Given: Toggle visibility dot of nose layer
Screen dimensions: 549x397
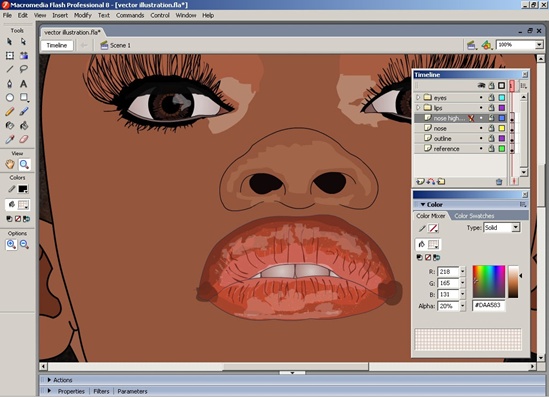Looking at the screenshot, I should [481, 128].
